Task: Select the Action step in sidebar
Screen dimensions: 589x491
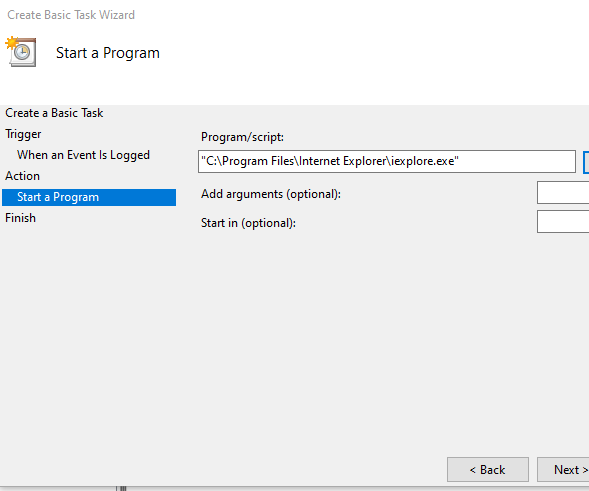Action: pyautogui.click(x=23, y=176)
